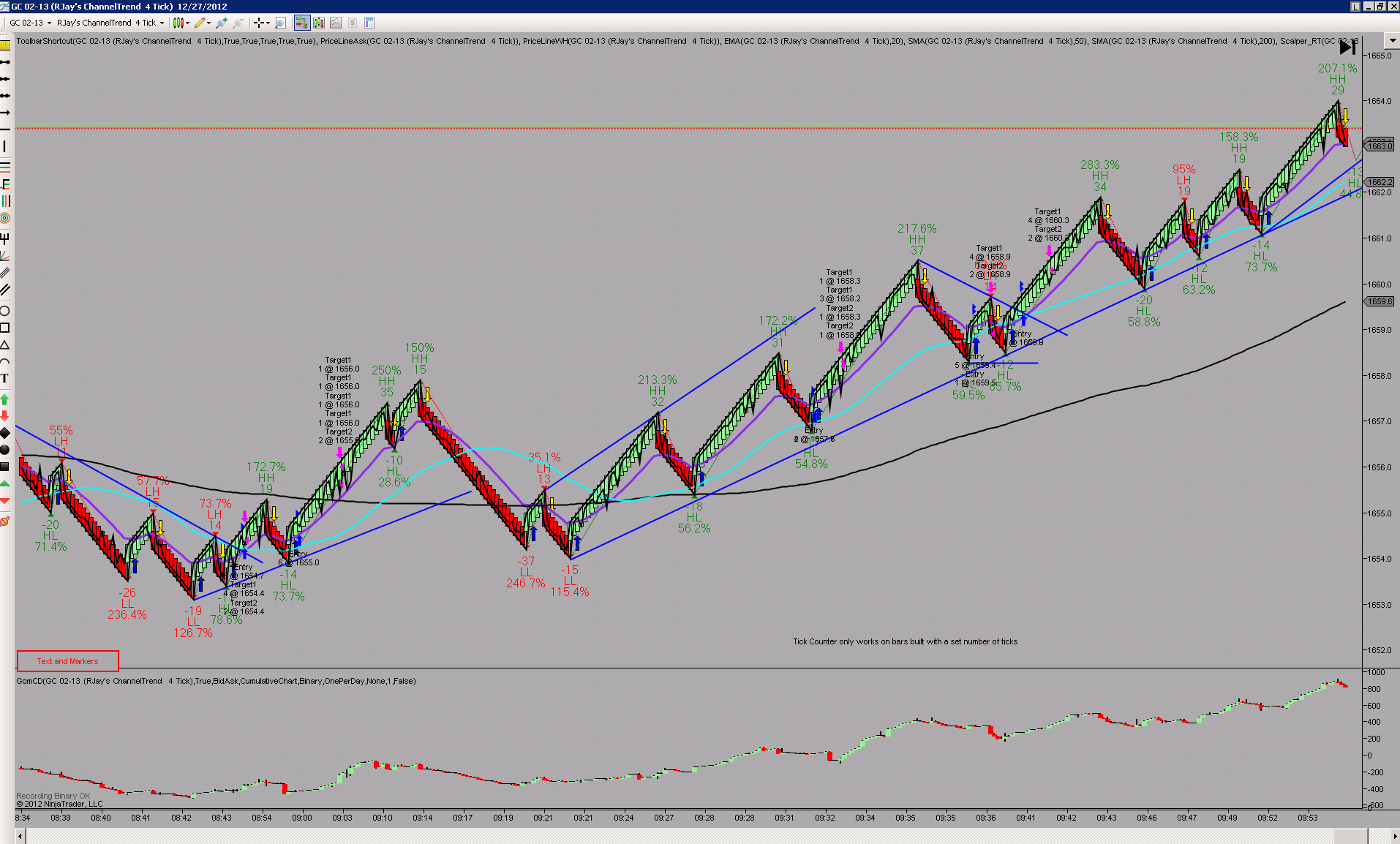Select the green Arrow Up marker
Viewport: 1400px width, 844px height.
pyautogui.click(x=5, y=399)
